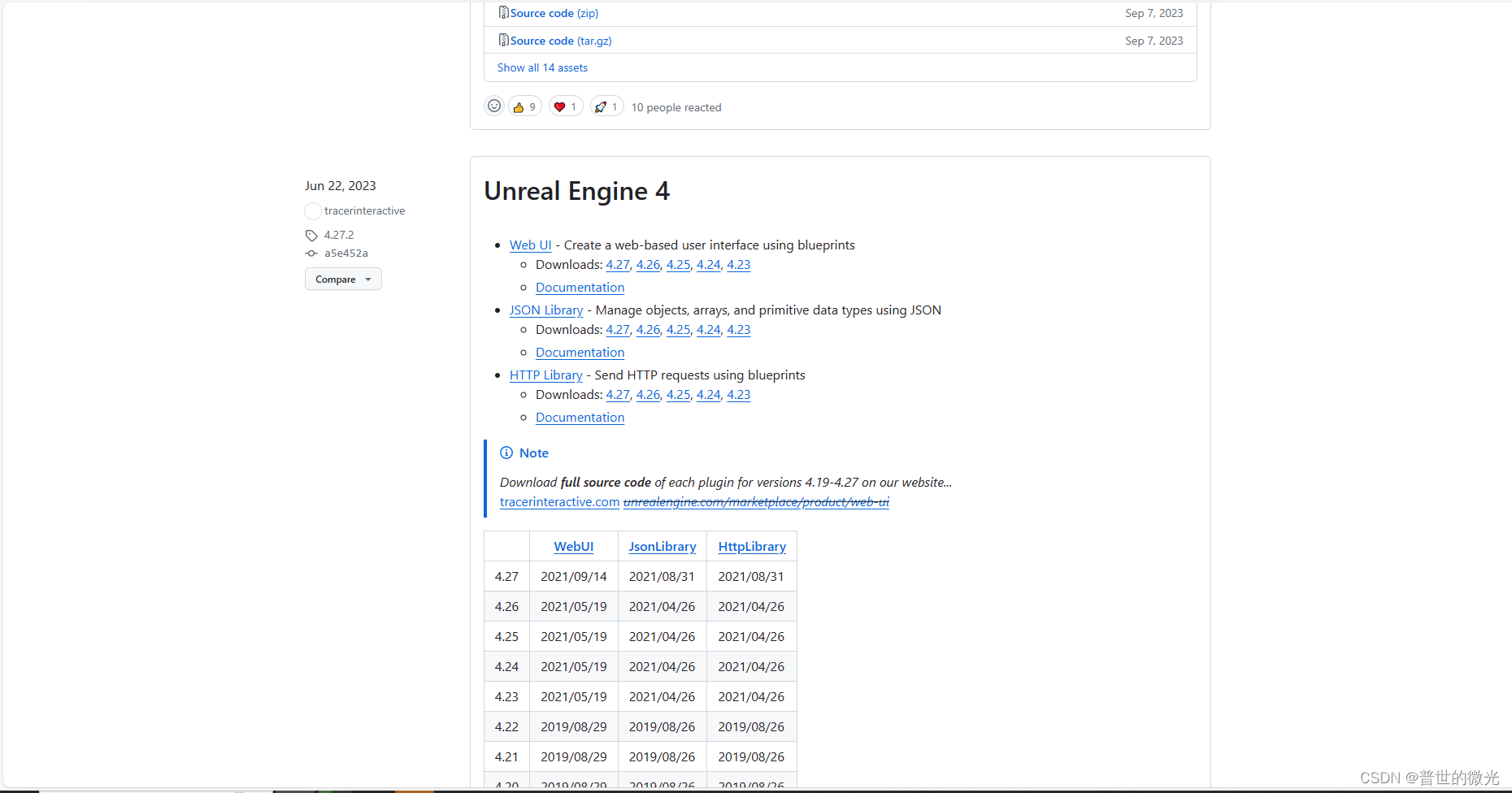Screen dimensions: 1512x793
Task: Download Web UI version 4.25
Action: (x=678, y=264)
